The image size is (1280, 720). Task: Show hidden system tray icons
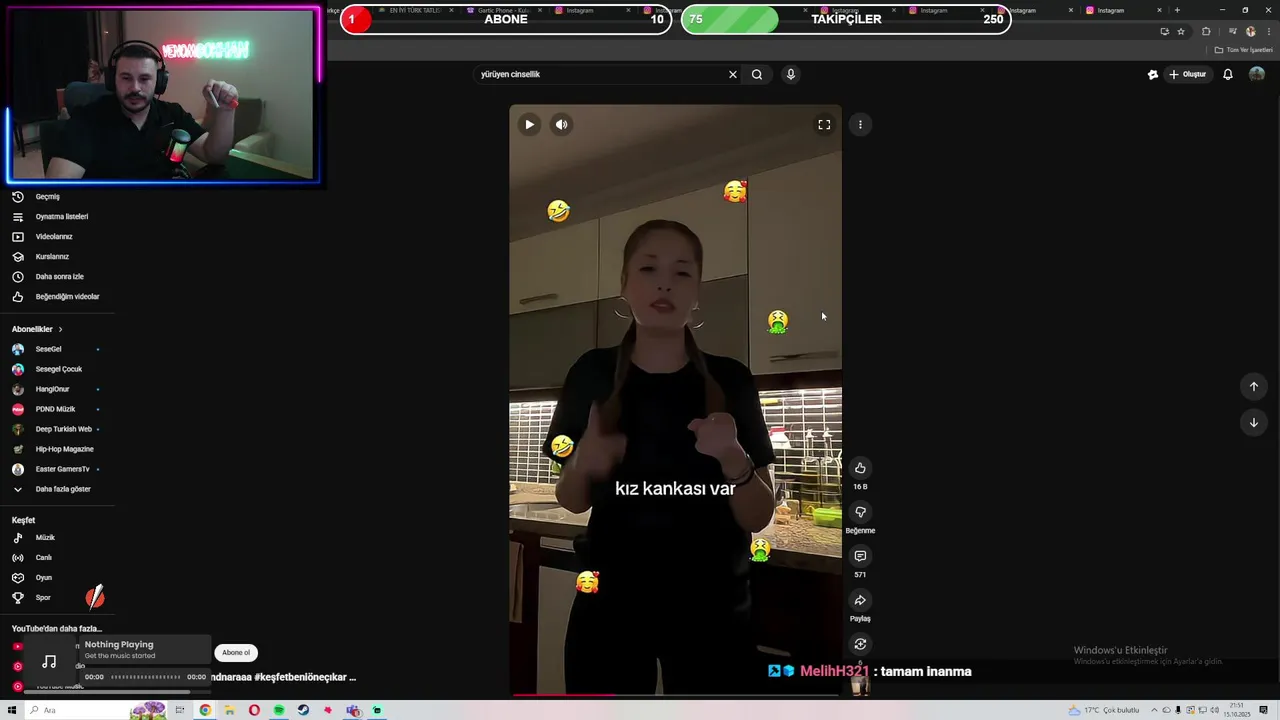[1153, 710]
